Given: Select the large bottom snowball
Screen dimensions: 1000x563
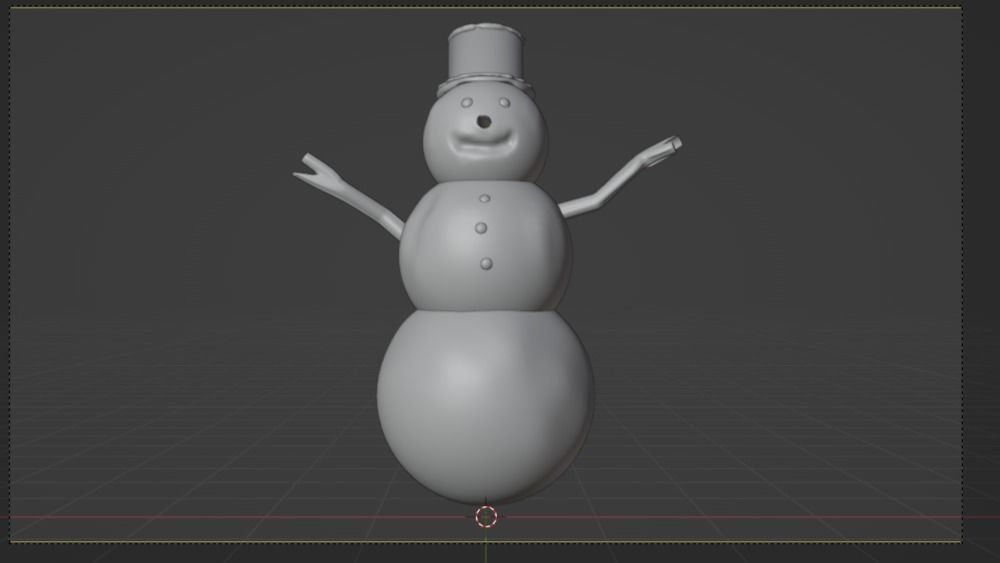Looking at the screenshot, I should point(485,407).
